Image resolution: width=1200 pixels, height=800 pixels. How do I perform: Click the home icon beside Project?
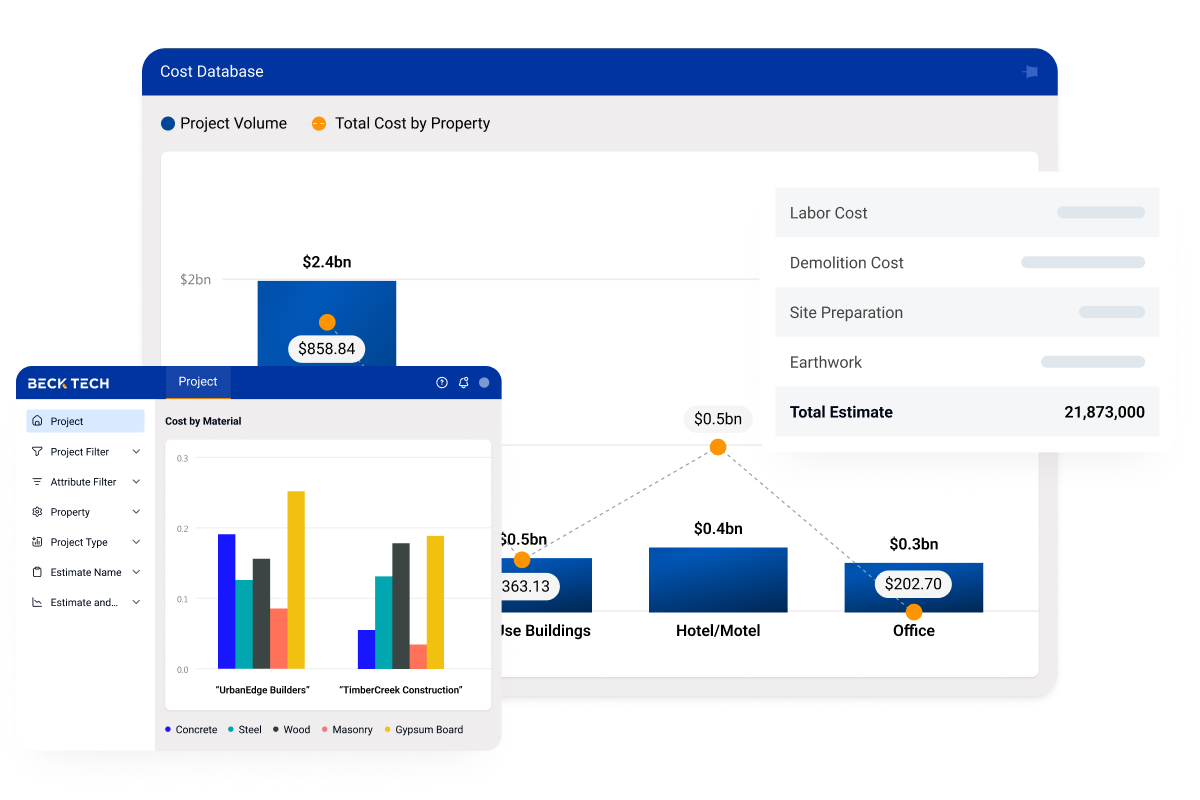[37, 421]
